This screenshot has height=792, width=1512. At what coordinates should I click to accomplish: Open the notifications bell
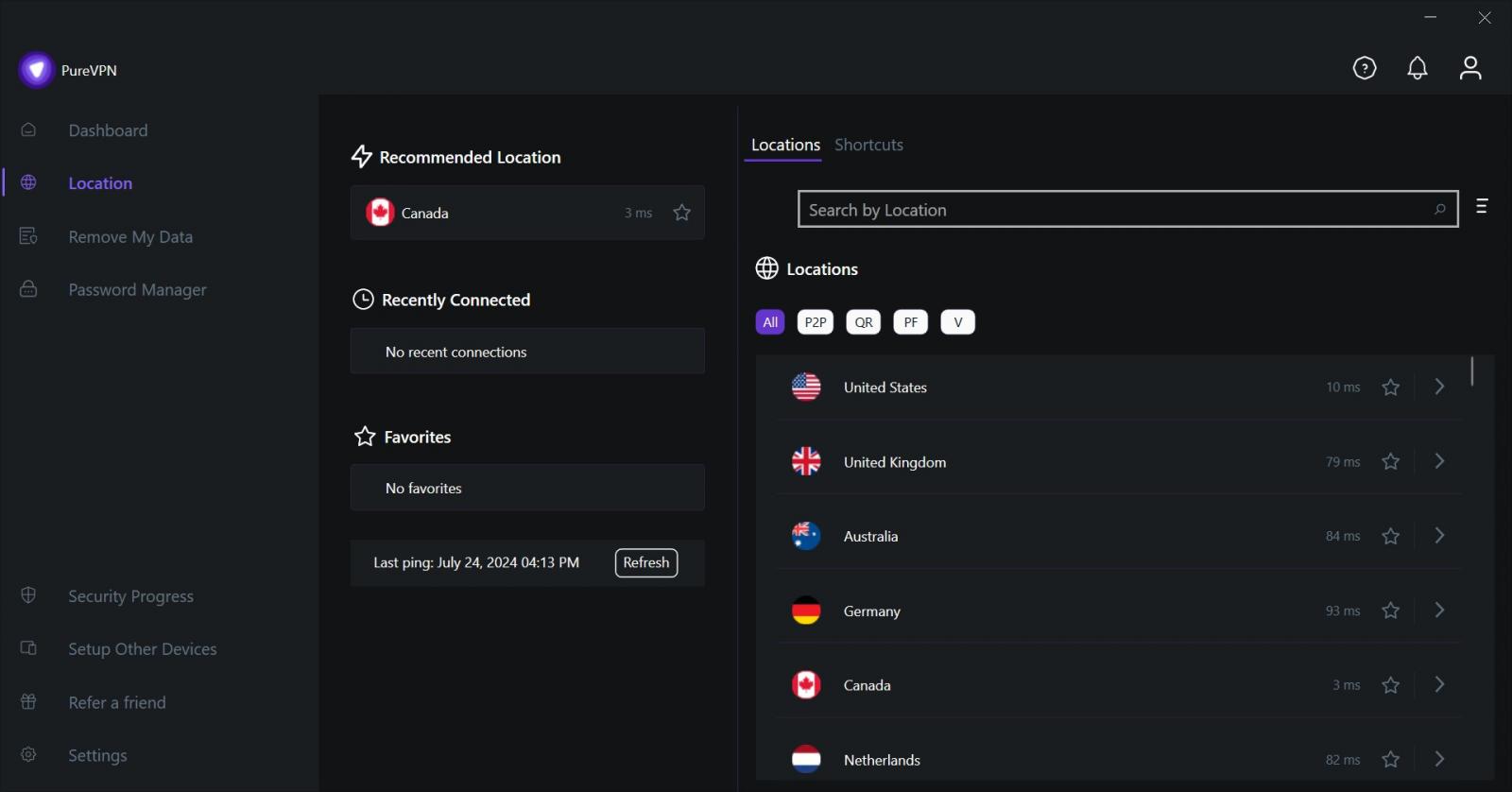pyautogui.click(x=1417, y=67)
